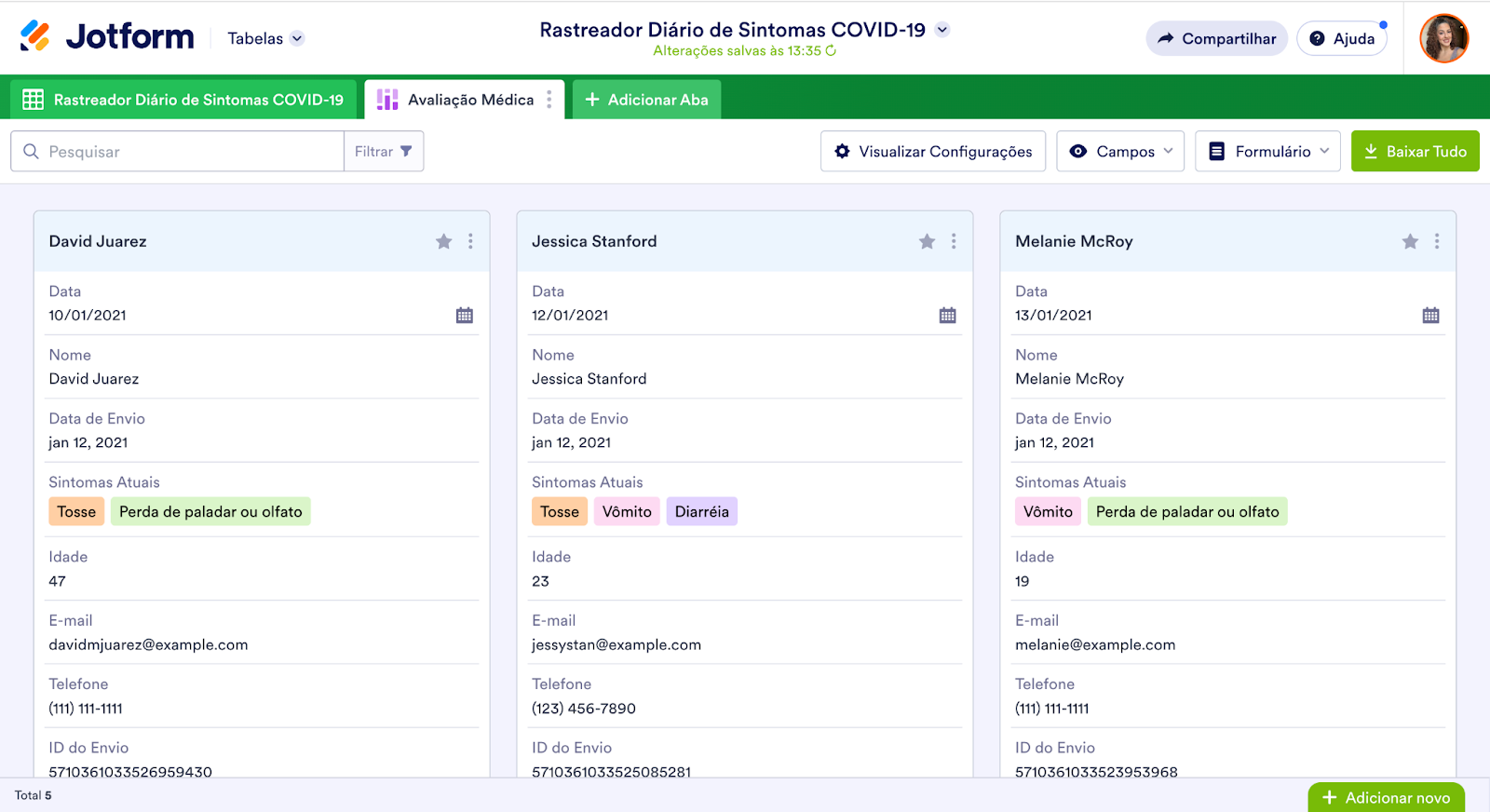Viewport: 1490px width, 812px height.
Task: Click the orange Tosse tag on David Juarez
Action: (x=76, y=511)
